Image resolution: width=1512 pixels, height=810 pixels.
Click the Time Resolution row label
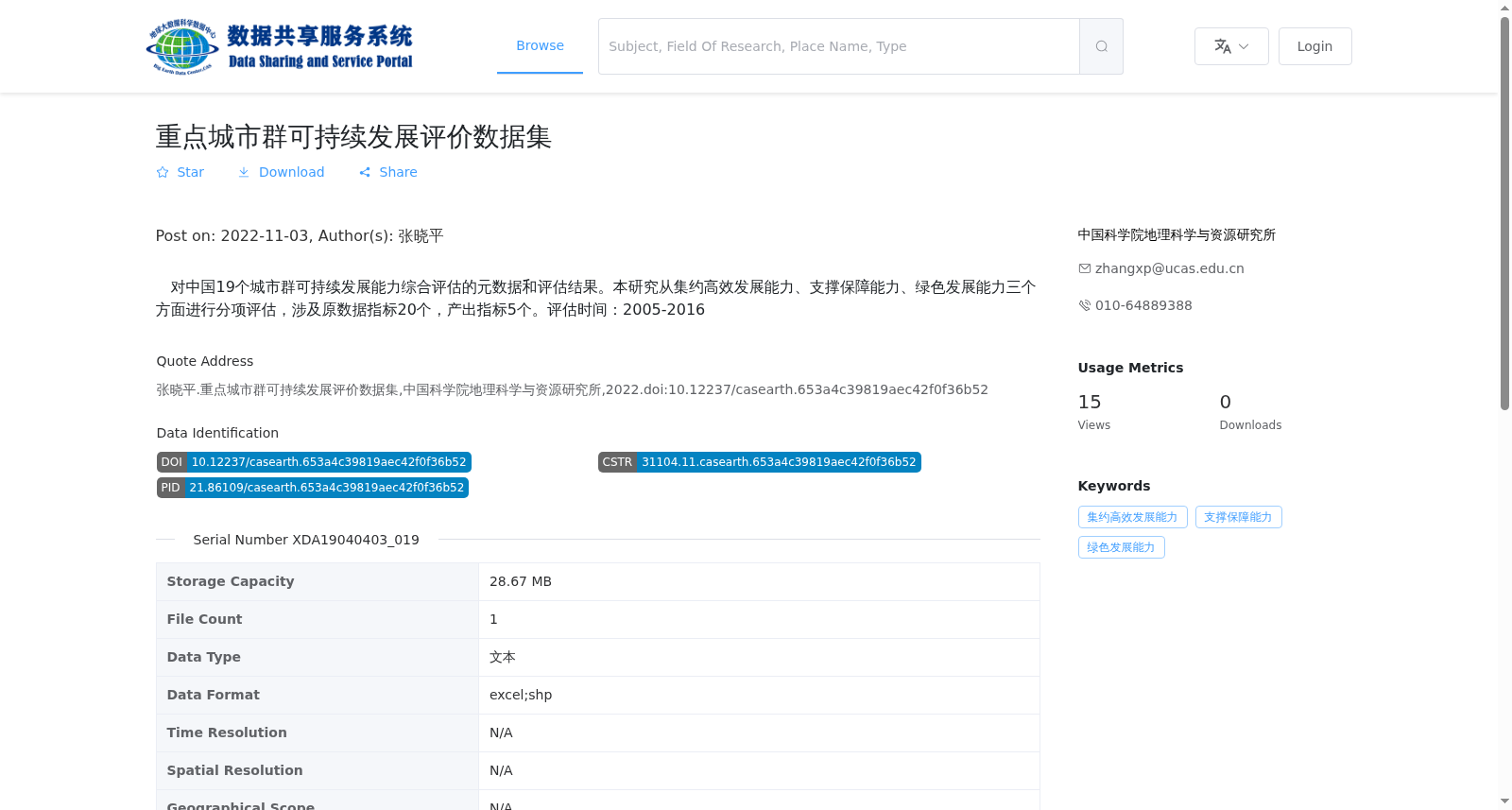[x=227, y=732]
